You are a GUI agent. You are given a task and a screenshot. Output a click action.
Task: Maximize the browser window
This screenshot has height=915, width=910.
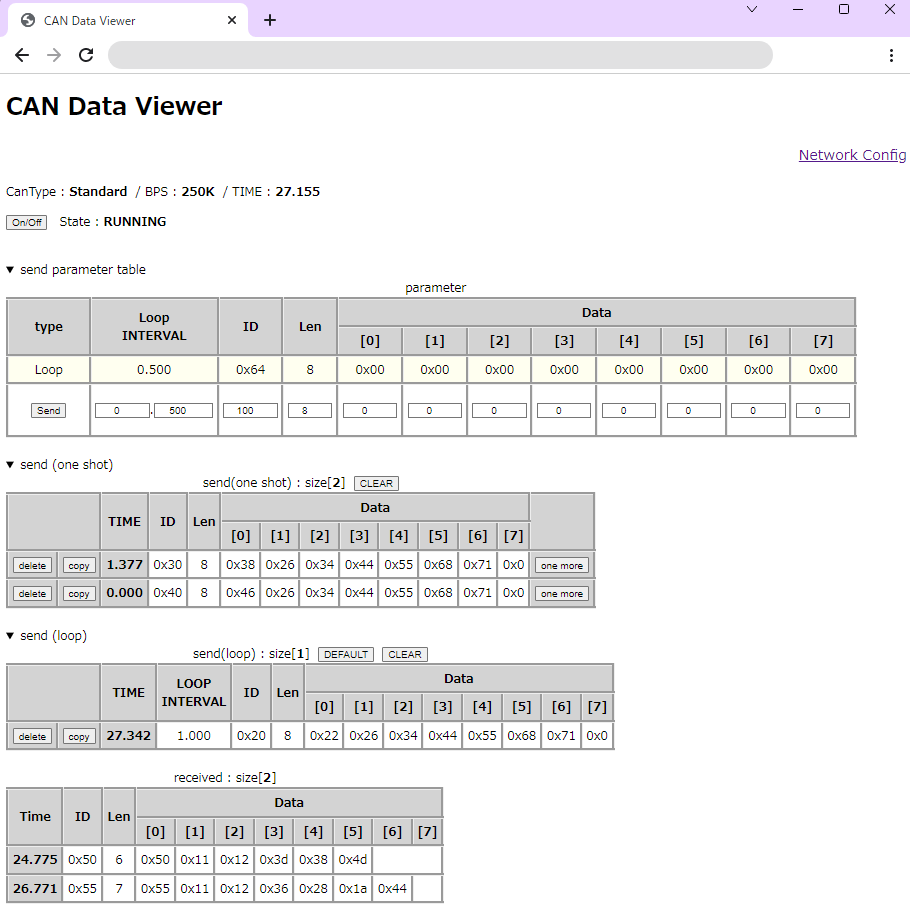tap(843, 9)
